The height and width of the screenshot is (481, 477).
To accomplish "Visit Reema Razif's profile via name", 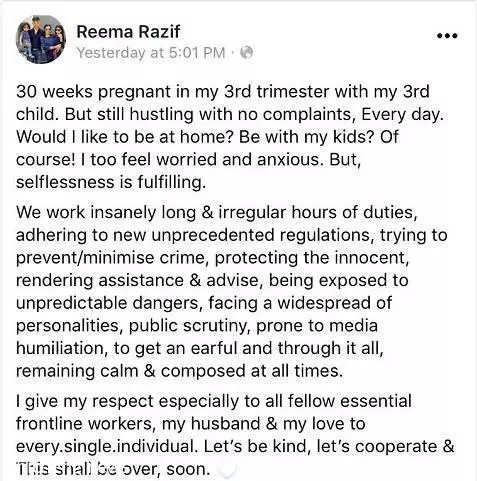I will 128,32.
